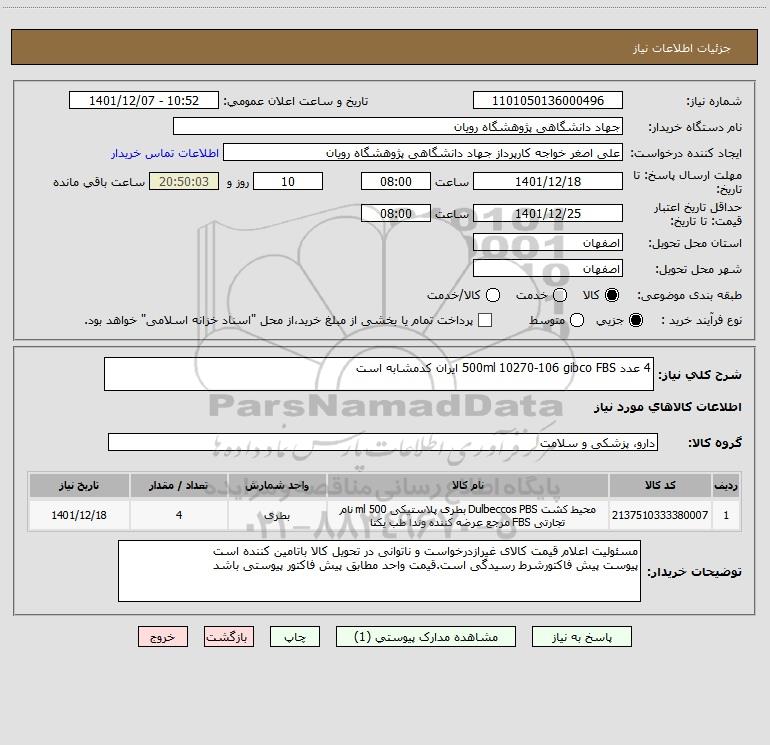Viewport: 770px width, 745px height.
Task: Click the general need description text box
Action: coord(379,374)
